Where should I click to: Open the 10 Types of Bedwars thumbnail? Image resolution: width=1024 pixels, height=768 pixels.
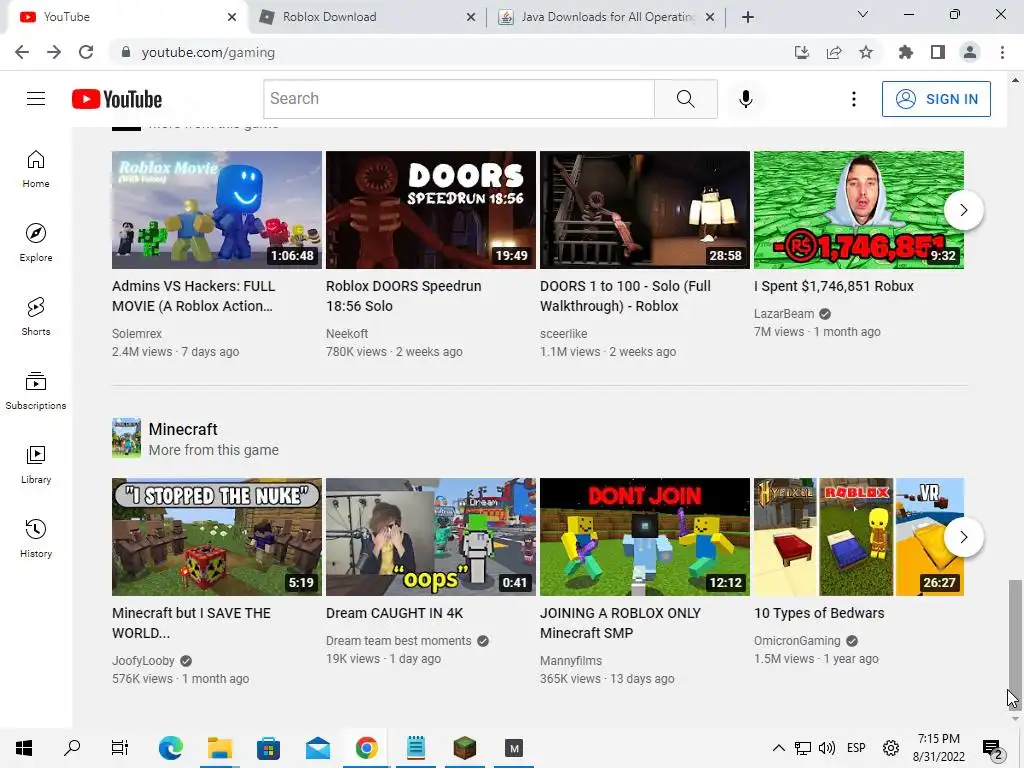click(x=859, y=537)
